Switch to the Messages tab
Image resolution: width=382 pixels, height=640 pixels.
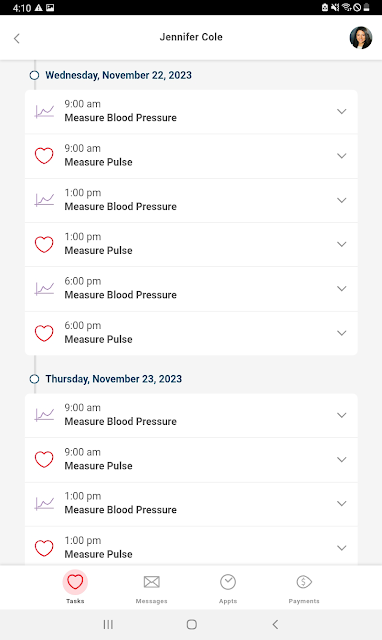click(151, 588)
